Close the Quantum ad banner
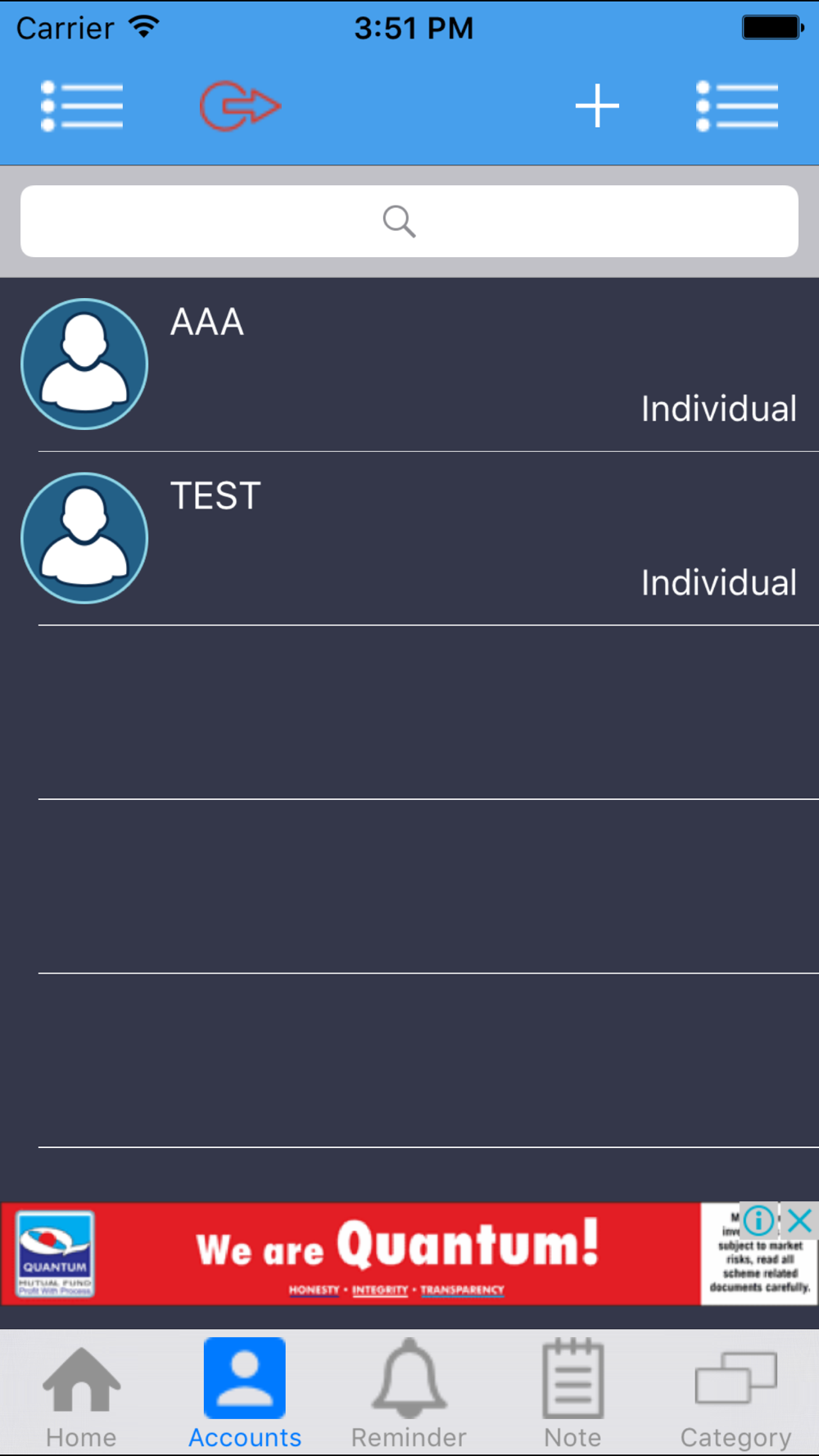The width and height of the screenshot is (819, 1456). 799,1220
